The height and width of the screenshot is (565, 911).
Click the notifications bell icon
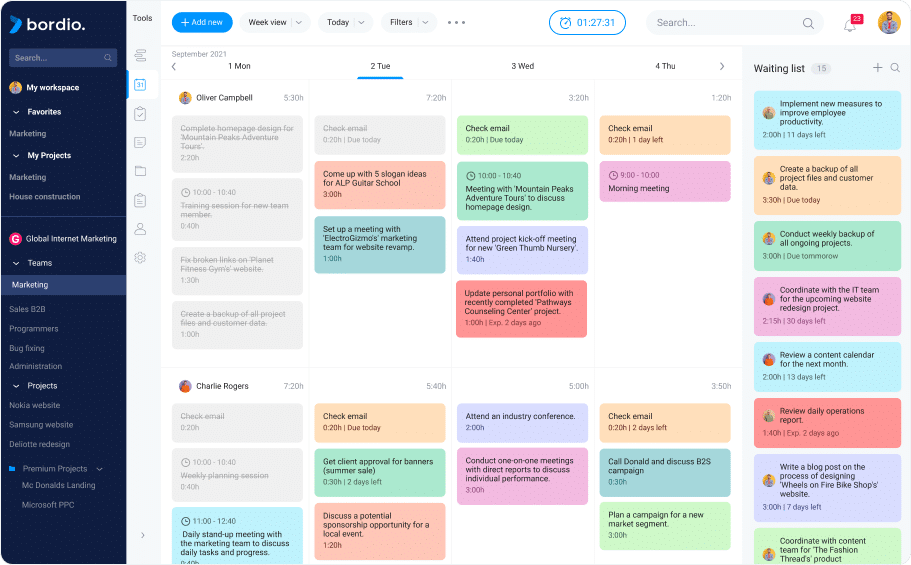click(x=850, y=24)
